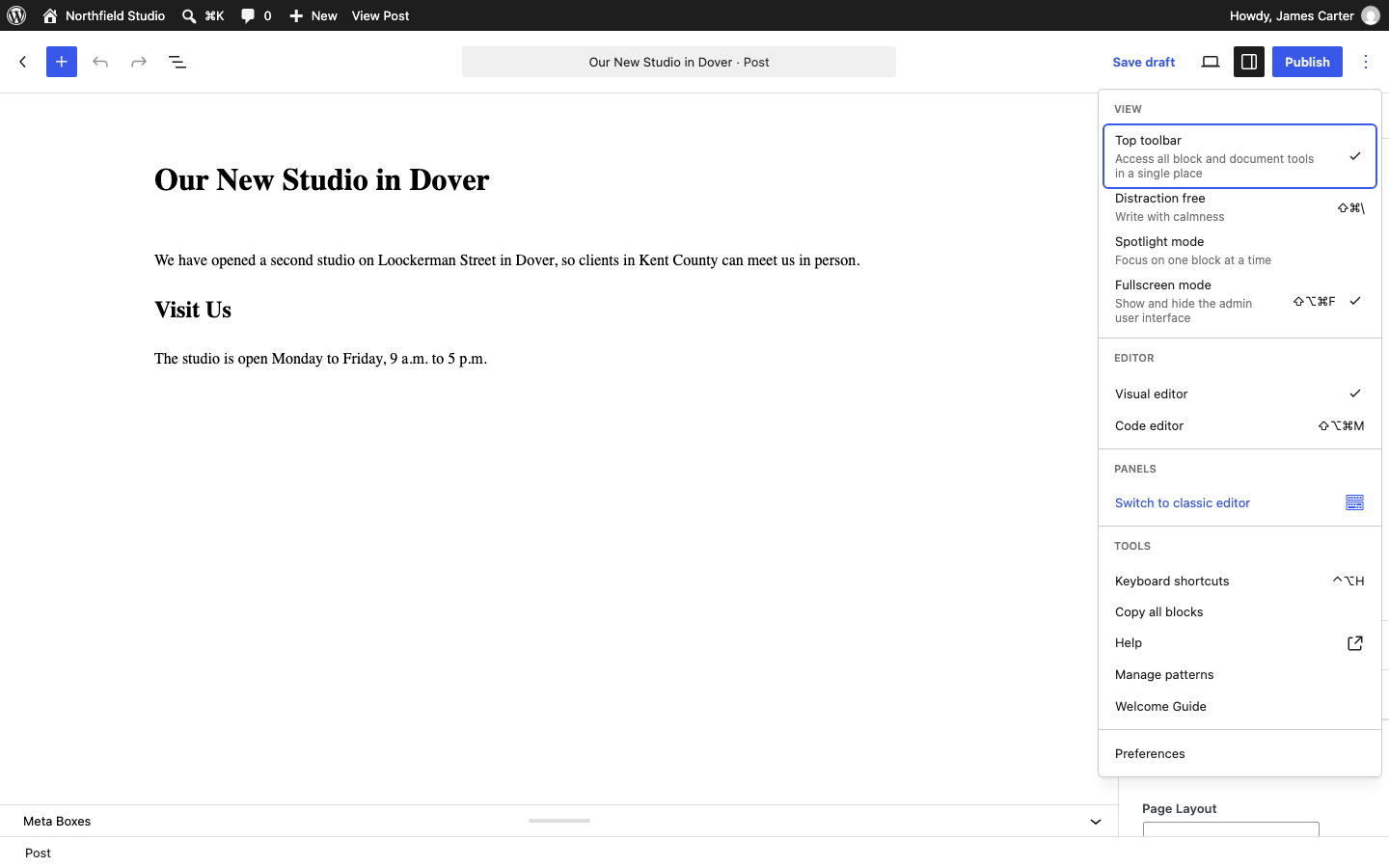Open the New content menu
The height and width of the screenshot is (868, 1389).
point(313,15)
